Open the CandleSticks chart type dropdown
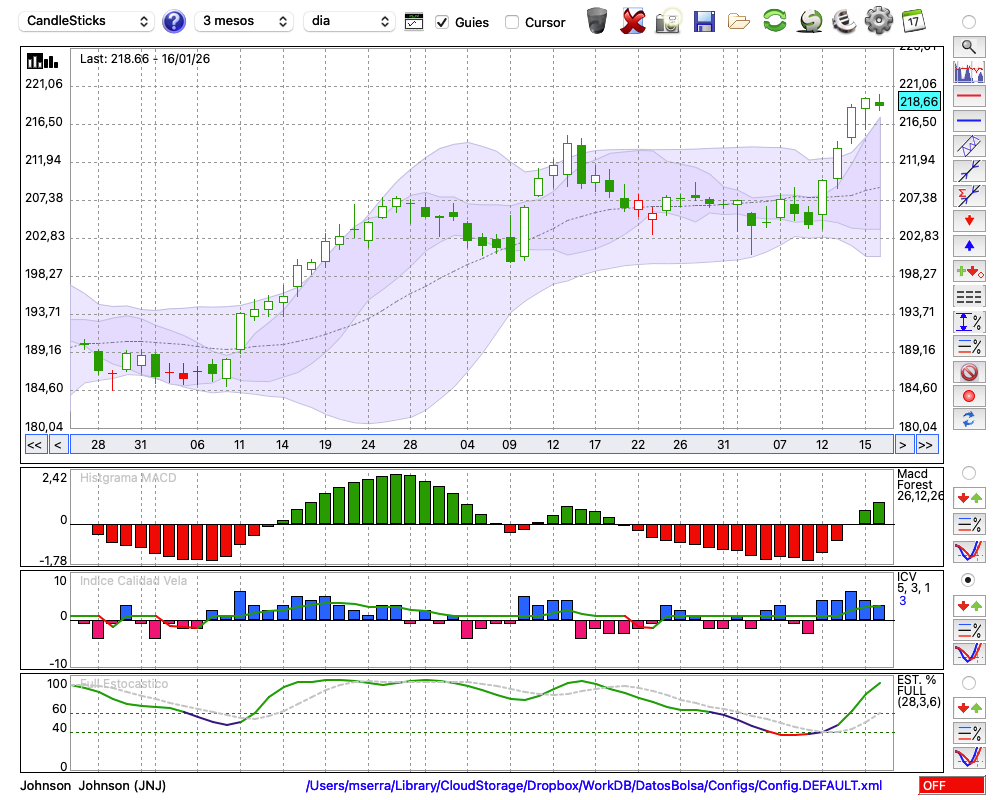1000x800 pixels. click(x=88, y=21)
